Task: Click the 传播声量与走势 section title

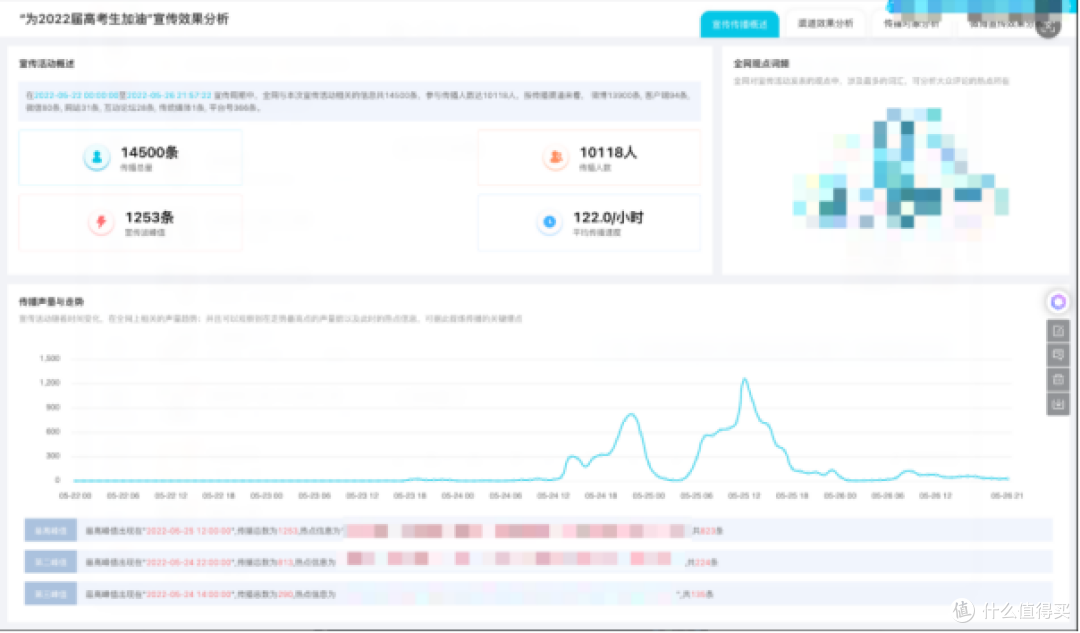Action: tap(51, 302)
